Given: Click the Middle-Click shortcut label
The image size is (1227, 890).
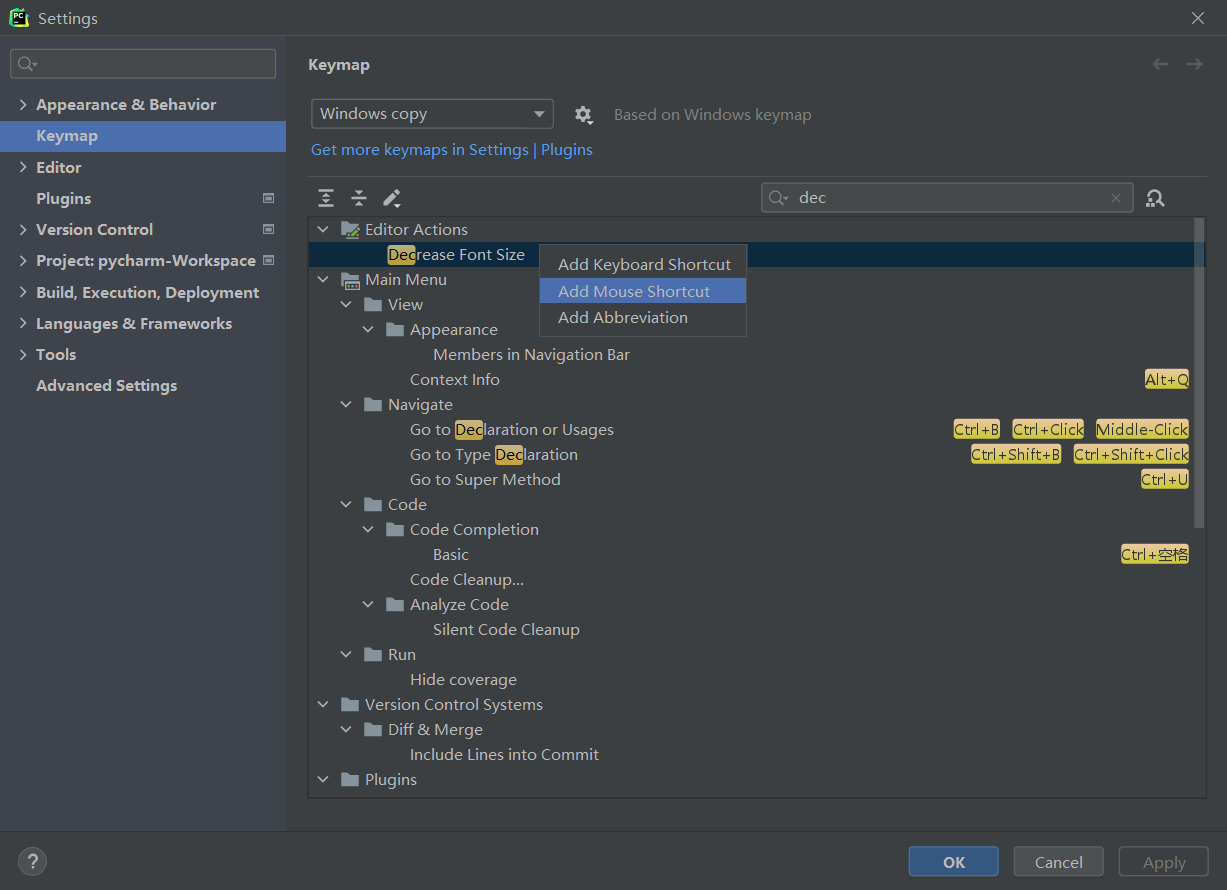Looking at the screenshot, I should coord(1142,430).
